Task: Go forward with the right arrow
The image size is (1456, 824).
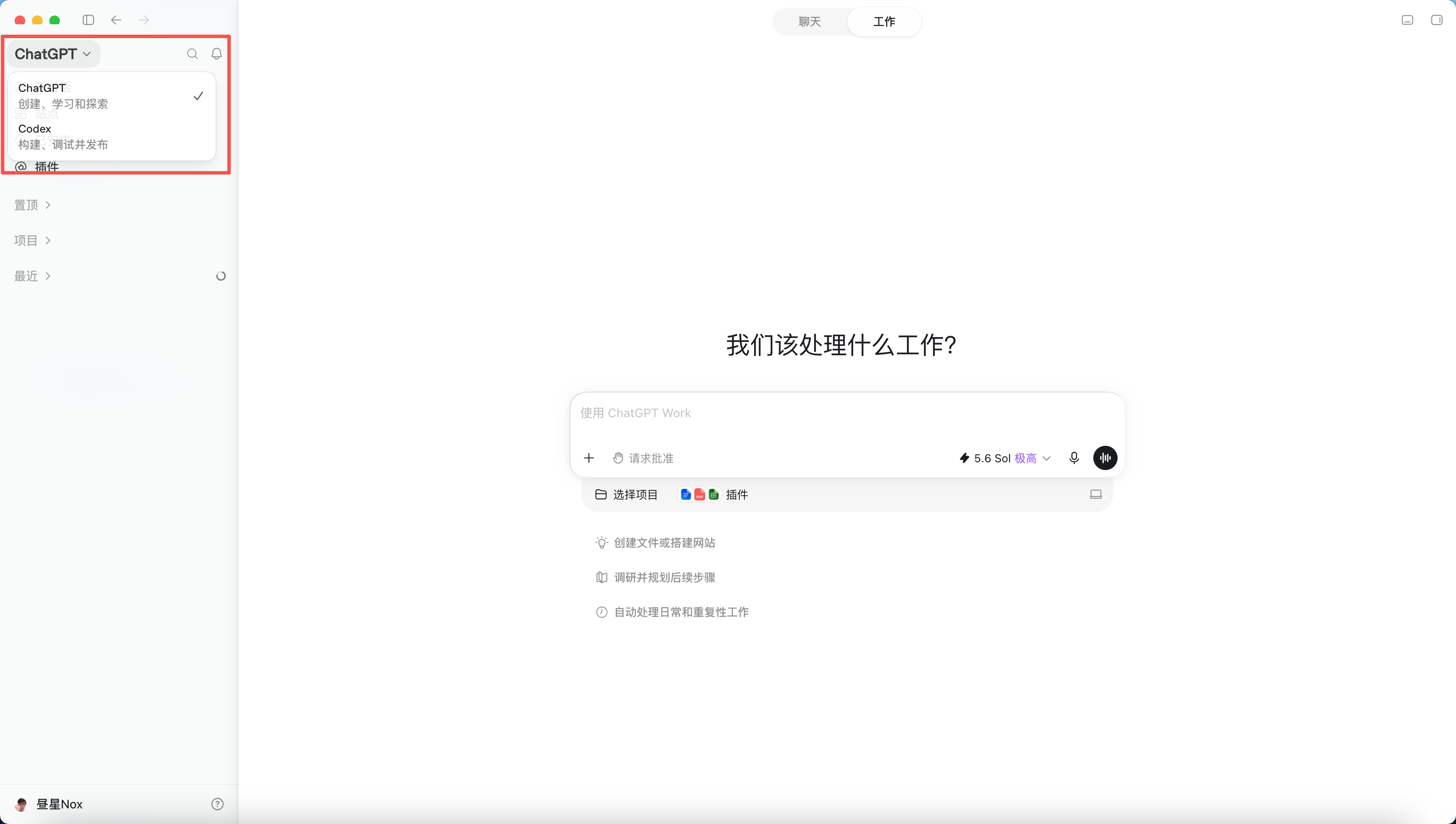Action: click(x=144, y=20)
